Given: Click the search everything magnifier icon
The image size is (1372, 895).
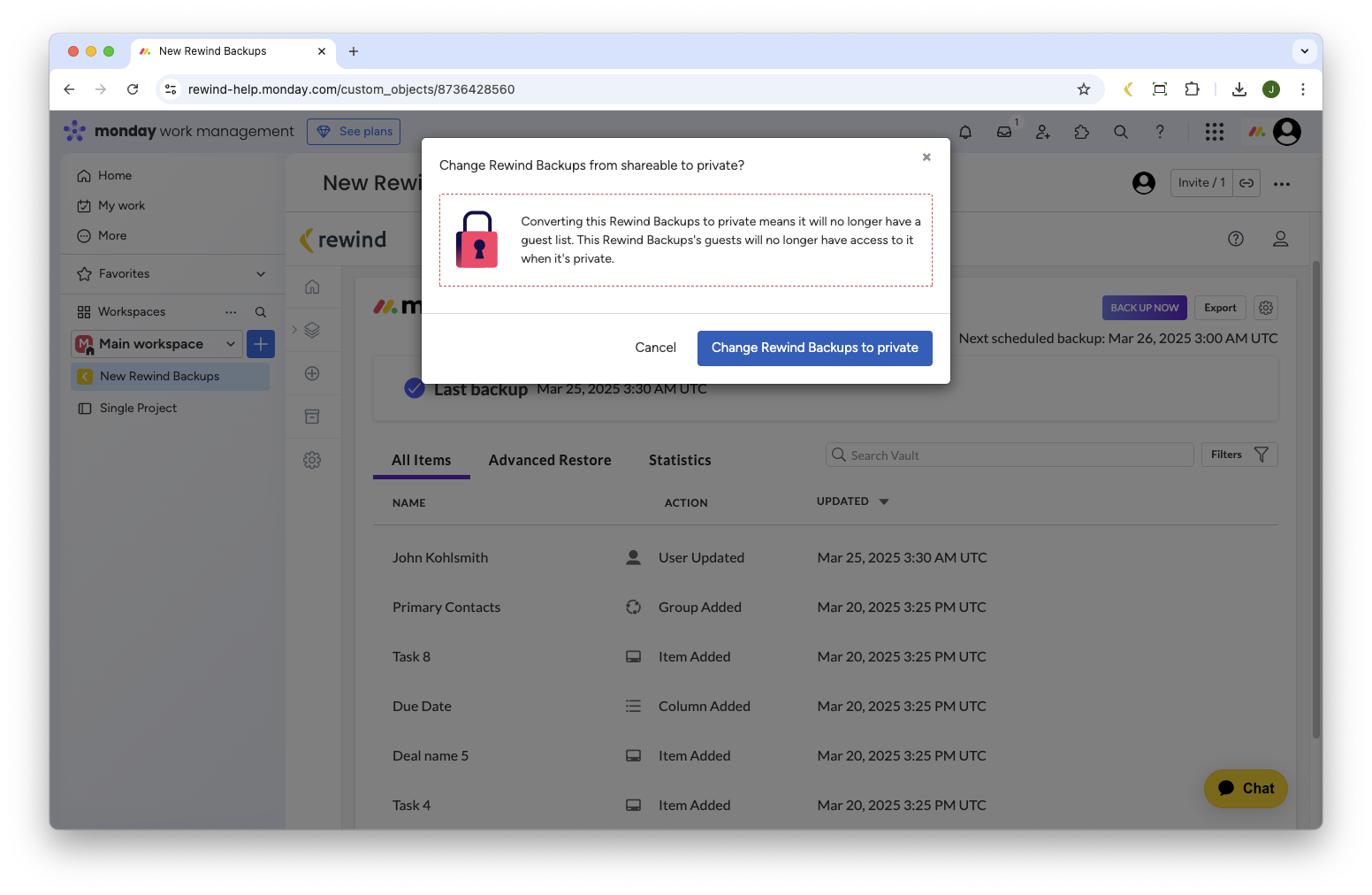Looking at the screenshot, I should click(x=1120, y=132).
